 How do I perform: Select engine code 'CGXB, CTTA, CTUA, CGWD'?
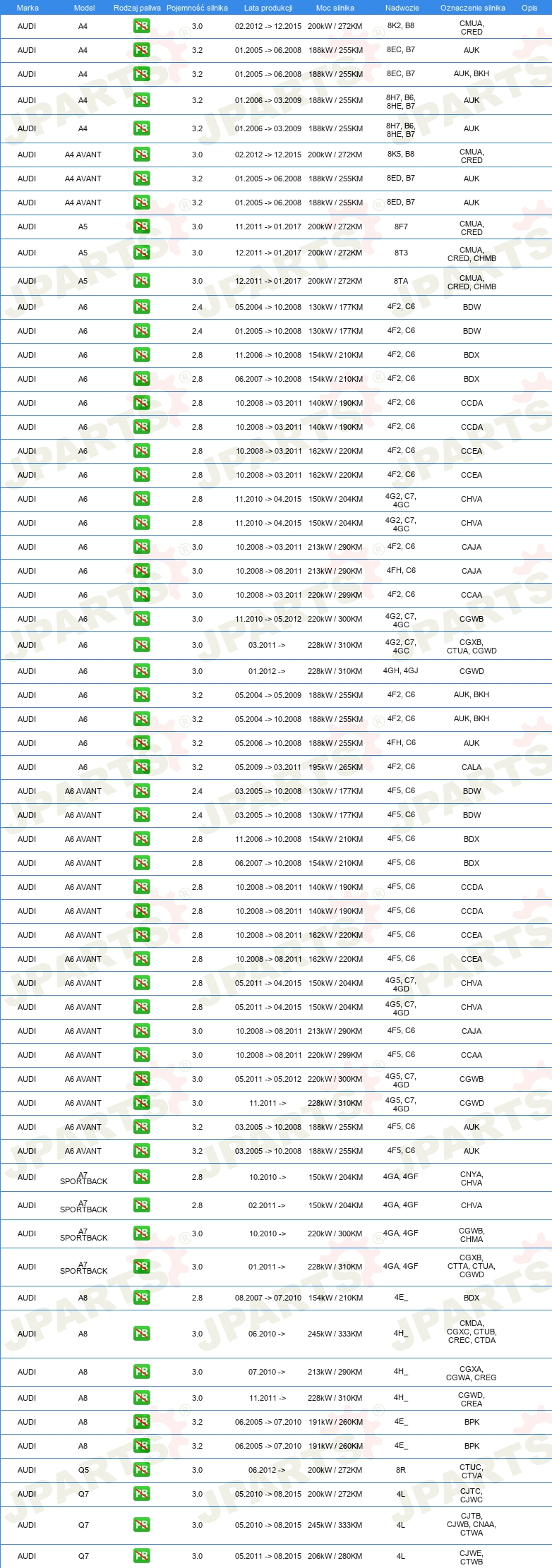point(472,1266)
